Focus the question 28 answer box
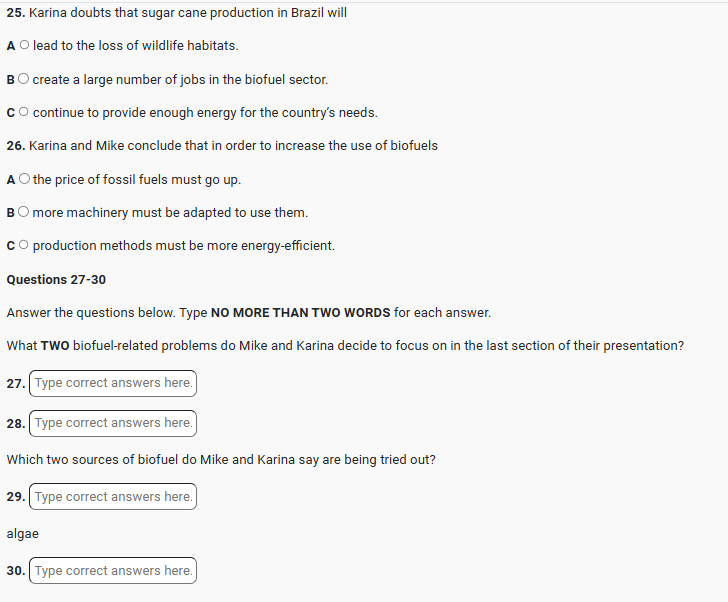The width and height of the screenshot is (728, 602). click(113, 423)
